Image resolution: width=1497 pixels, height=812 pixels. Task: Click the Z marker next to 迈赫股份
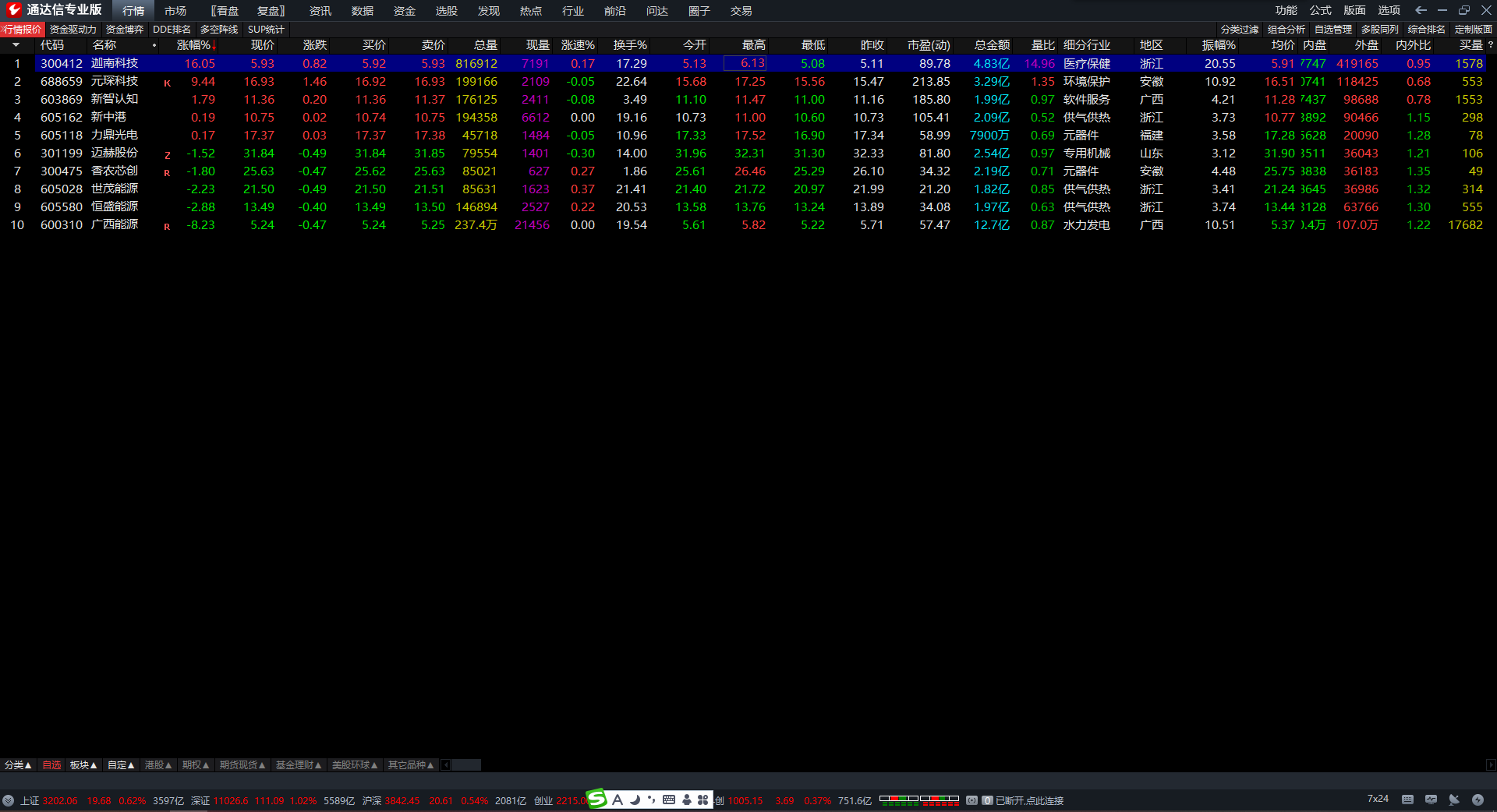point(167,155)
